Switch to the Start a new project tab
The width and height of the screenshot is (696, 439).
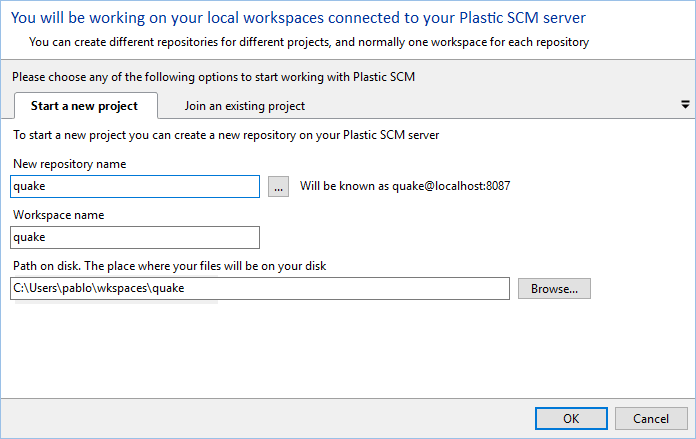click(86, 106)
